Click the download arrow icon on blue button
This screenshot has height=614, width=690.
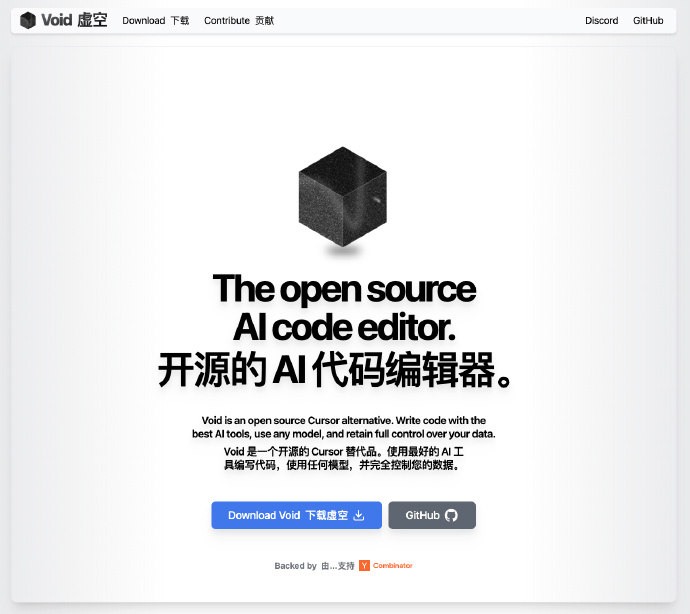359,515
